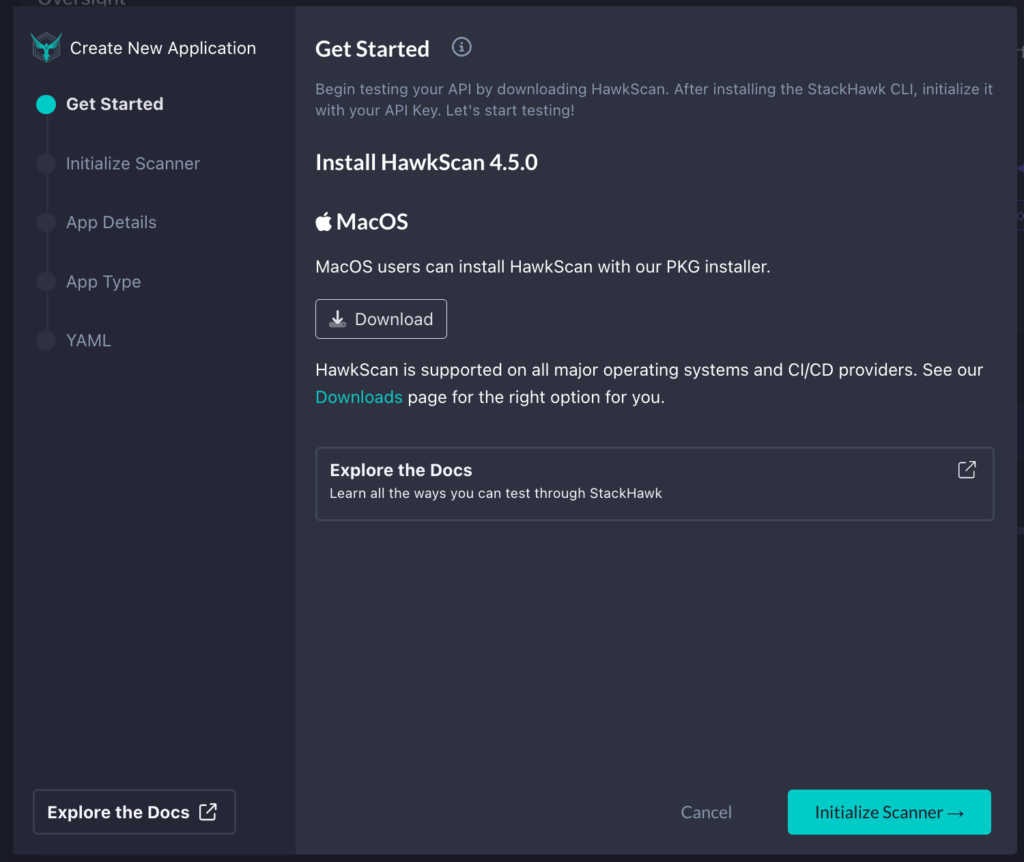Open the external link icon on Explore the Docs card
This screenshot has height=862, width=1024.
966,469
